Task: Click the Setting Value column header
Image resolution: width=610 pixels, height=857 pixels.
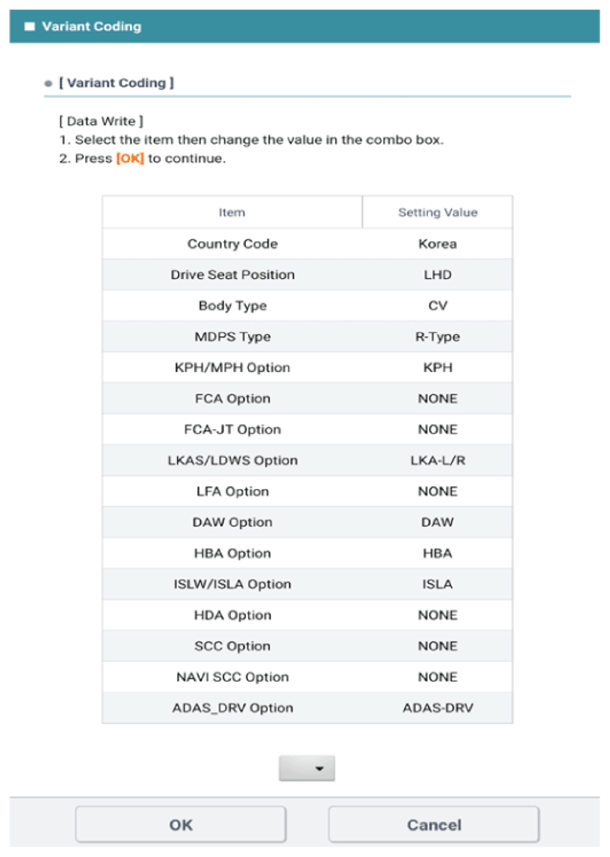Action: click(x=437, y=212)
